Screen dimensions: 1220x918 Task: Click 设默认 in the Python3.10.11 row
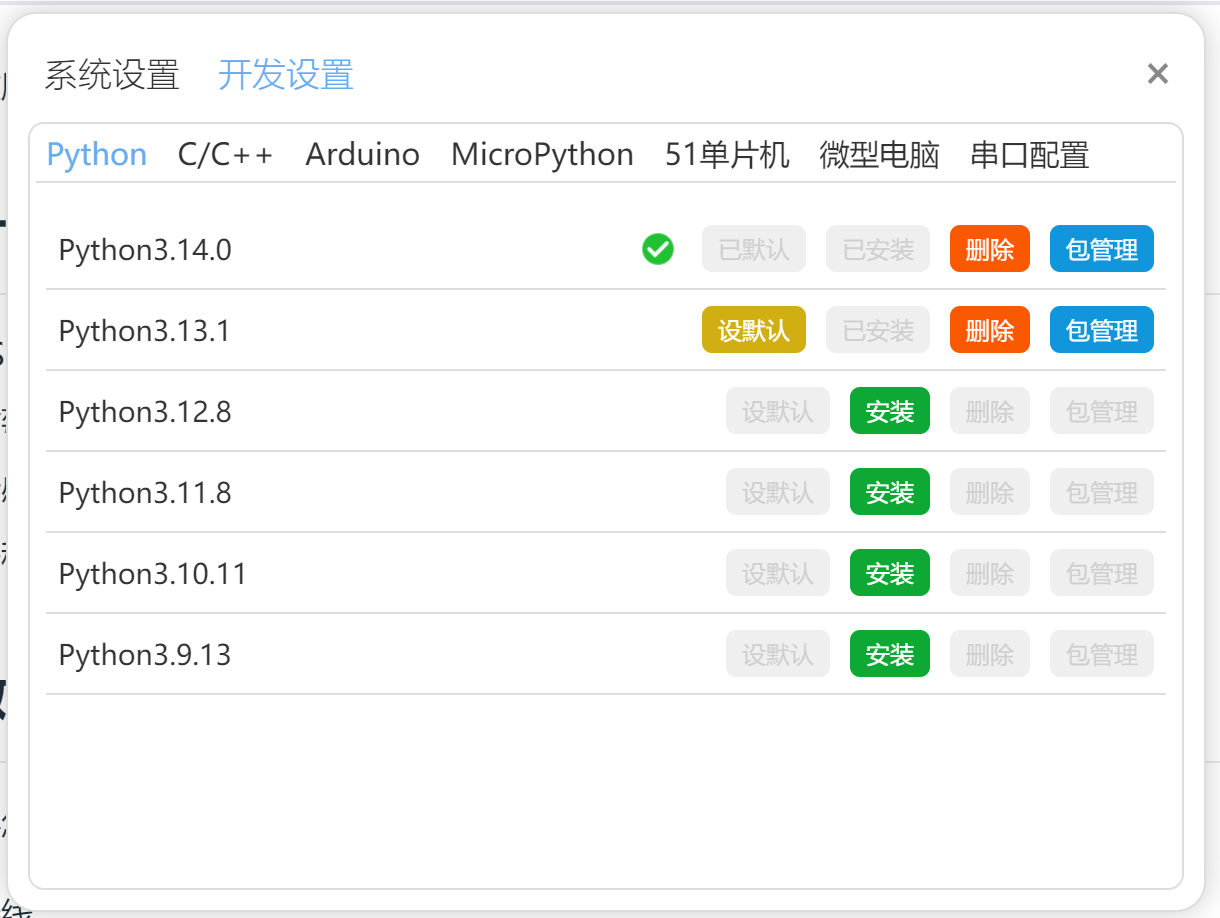tap(778, 573)
